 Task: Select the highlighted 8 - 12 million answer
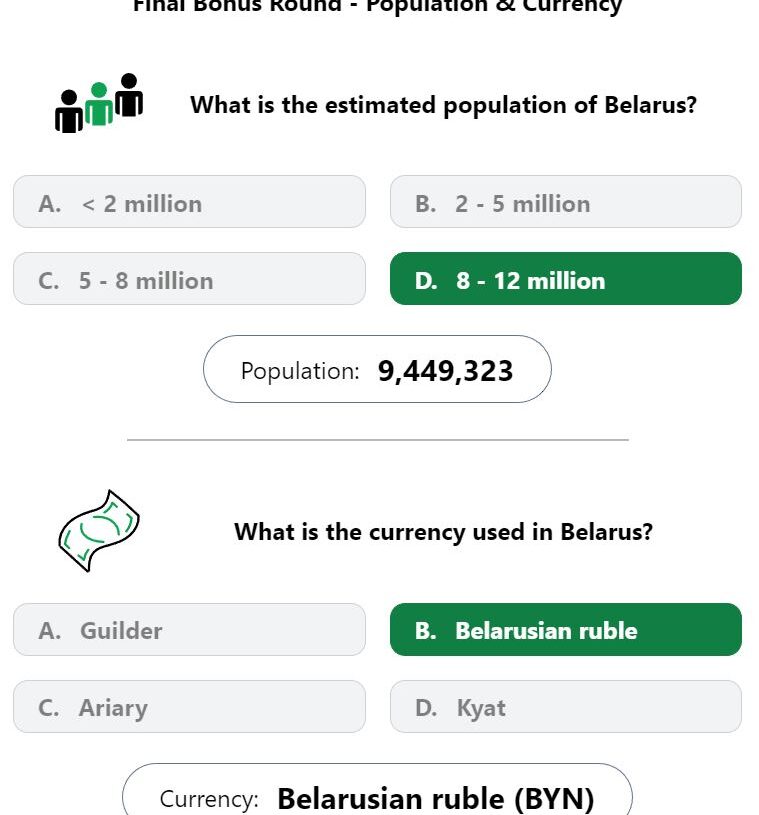point(566,279)
